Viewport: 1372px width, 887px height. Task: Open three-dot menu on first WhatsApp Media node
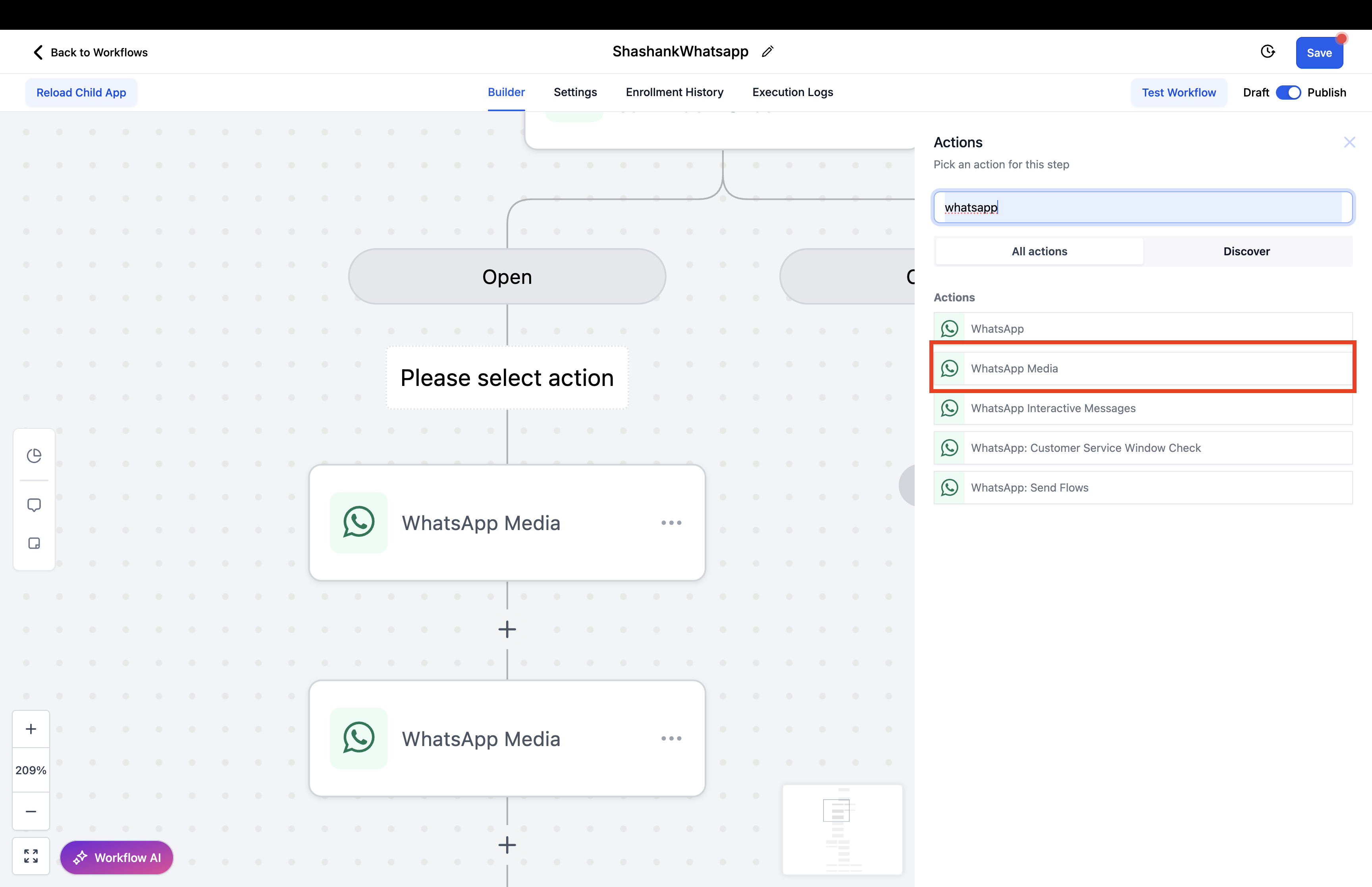(x=671, y=523)
